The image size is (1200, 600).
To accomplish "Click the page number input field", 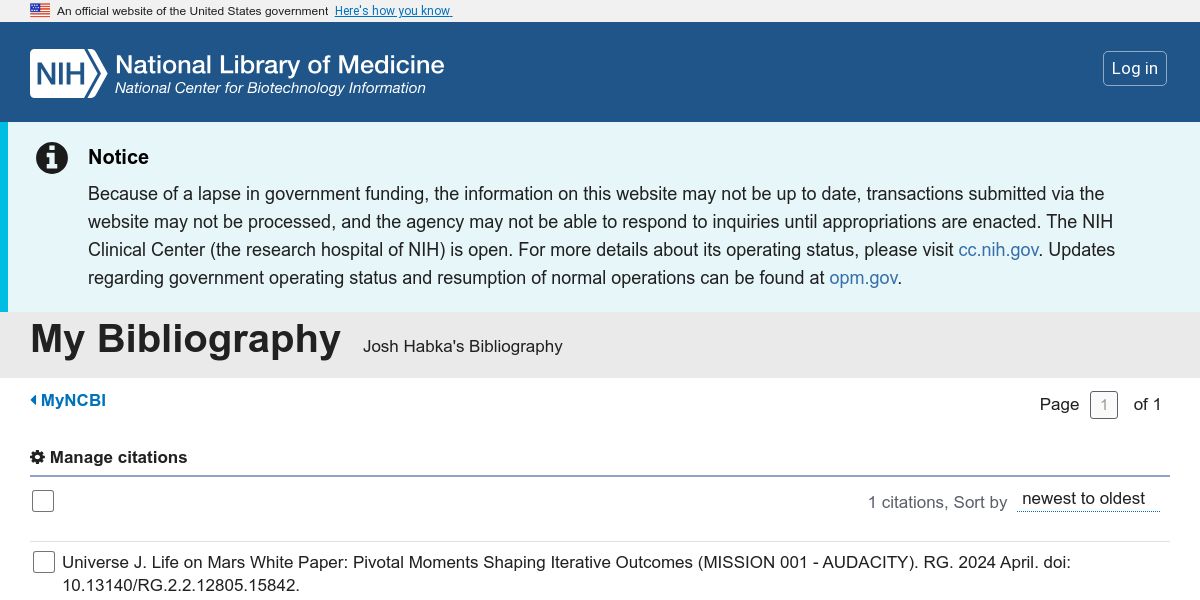I will pos(1103,405).
